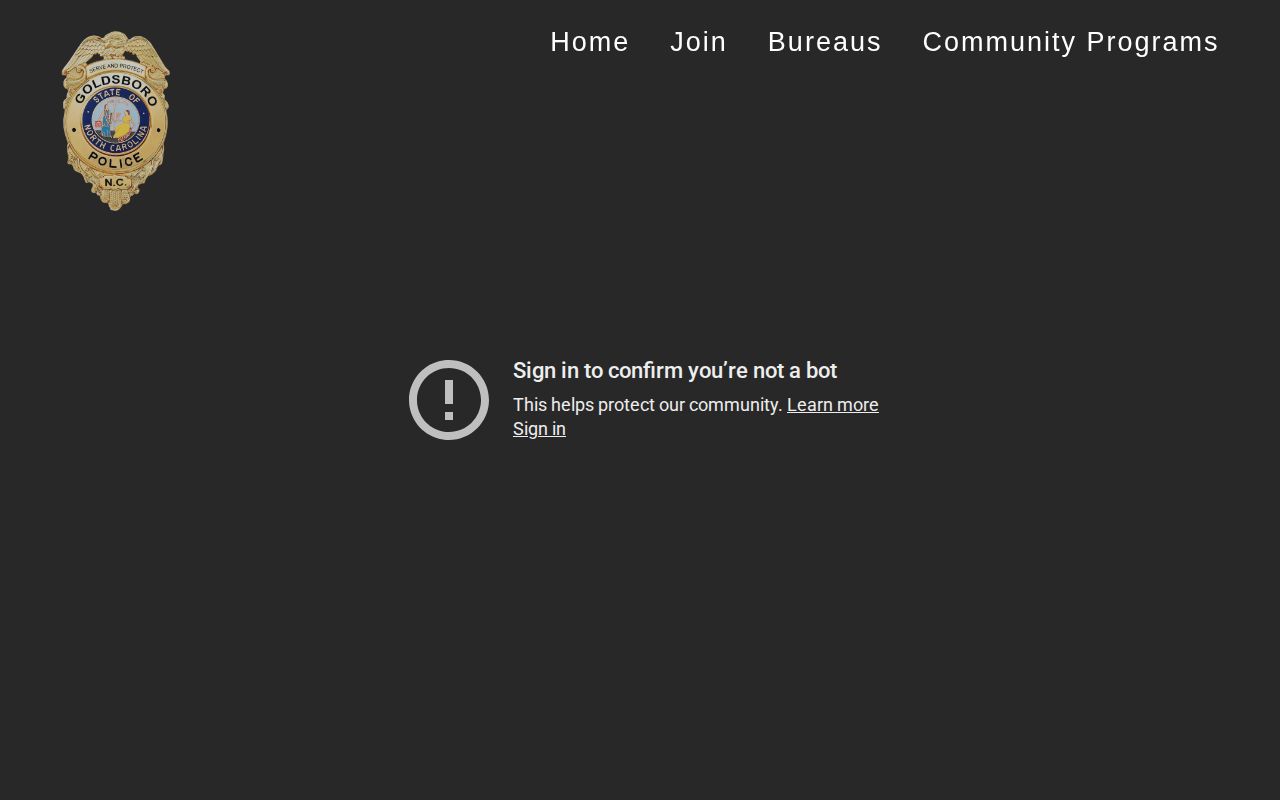The width and height of the screenshot is (1280, 800).
Task: Click the 'This helps protect our community.' text
Action: pos(647,405)
